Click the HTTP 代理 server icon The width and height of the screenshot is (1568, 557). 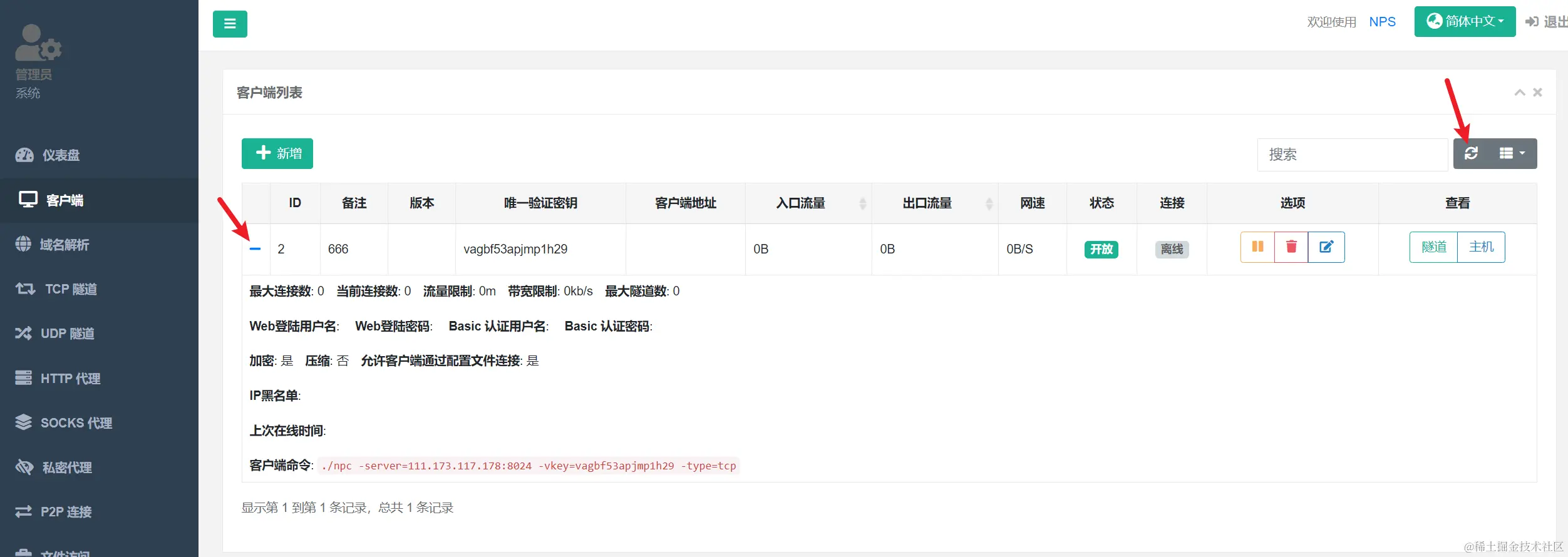point(24,378)
